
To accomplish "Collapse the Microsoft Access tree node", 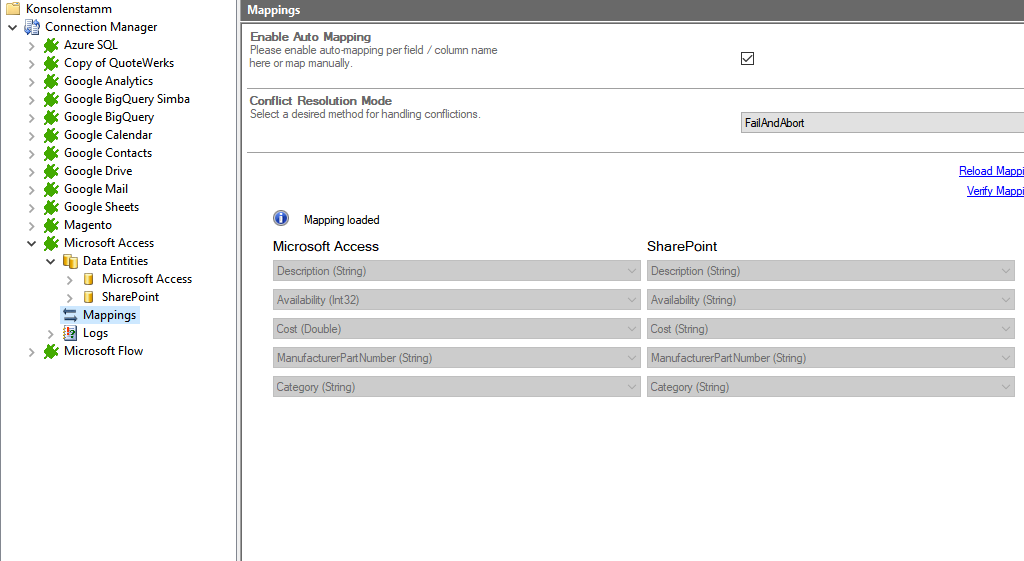I will point(31,243).
